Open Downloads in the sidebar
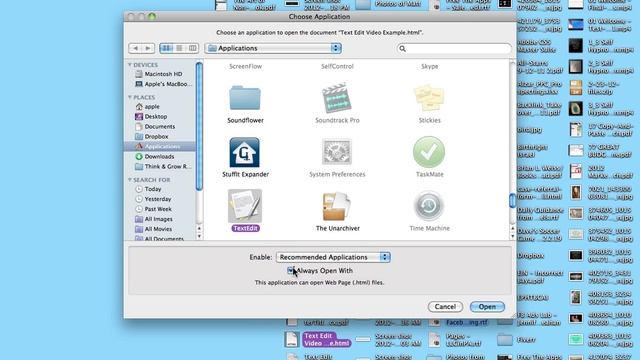 [x=155, y=156]
